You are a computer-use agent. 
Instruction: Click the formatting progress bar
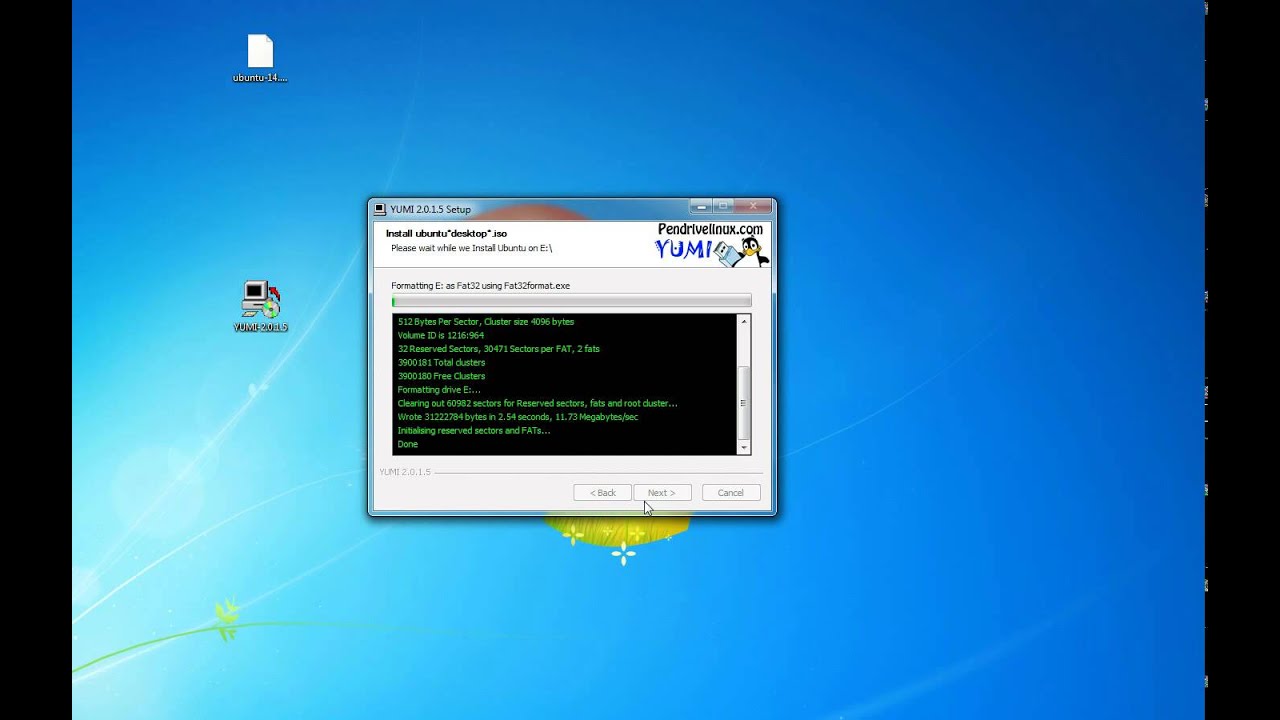pos(571,301)
